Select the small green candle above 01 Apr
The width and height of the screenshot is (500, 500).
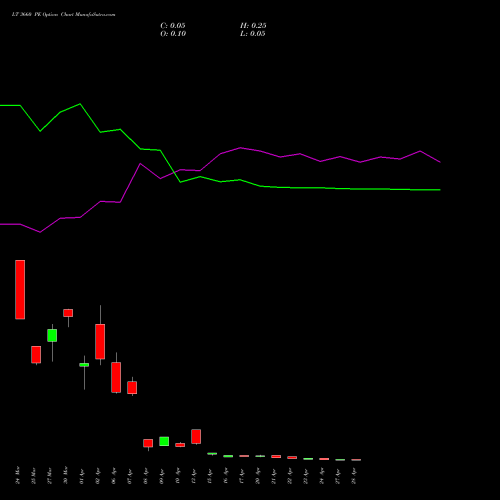tap(84, 365)
